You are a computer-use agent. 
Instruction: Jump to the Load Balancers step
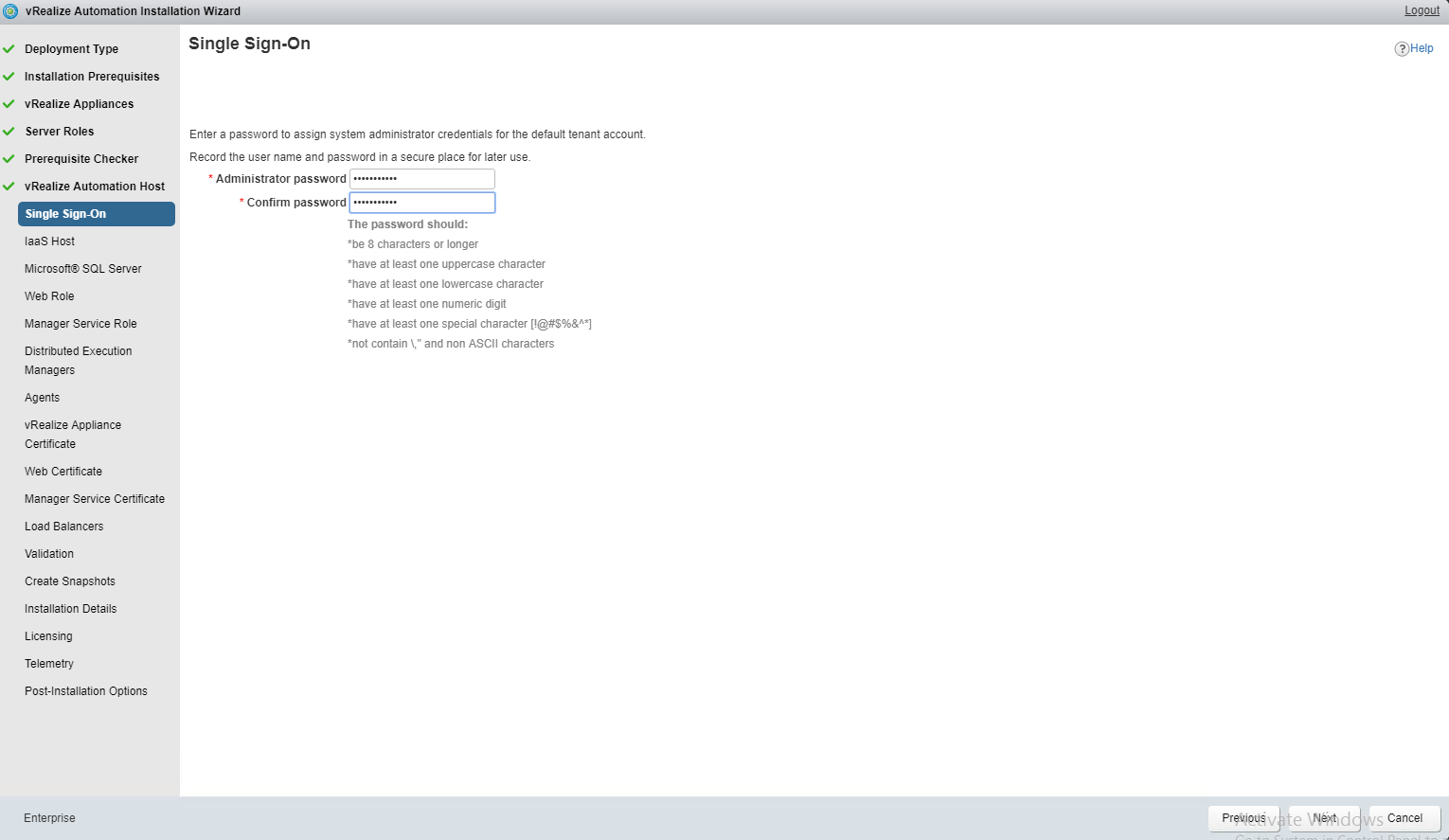point(63,527)
